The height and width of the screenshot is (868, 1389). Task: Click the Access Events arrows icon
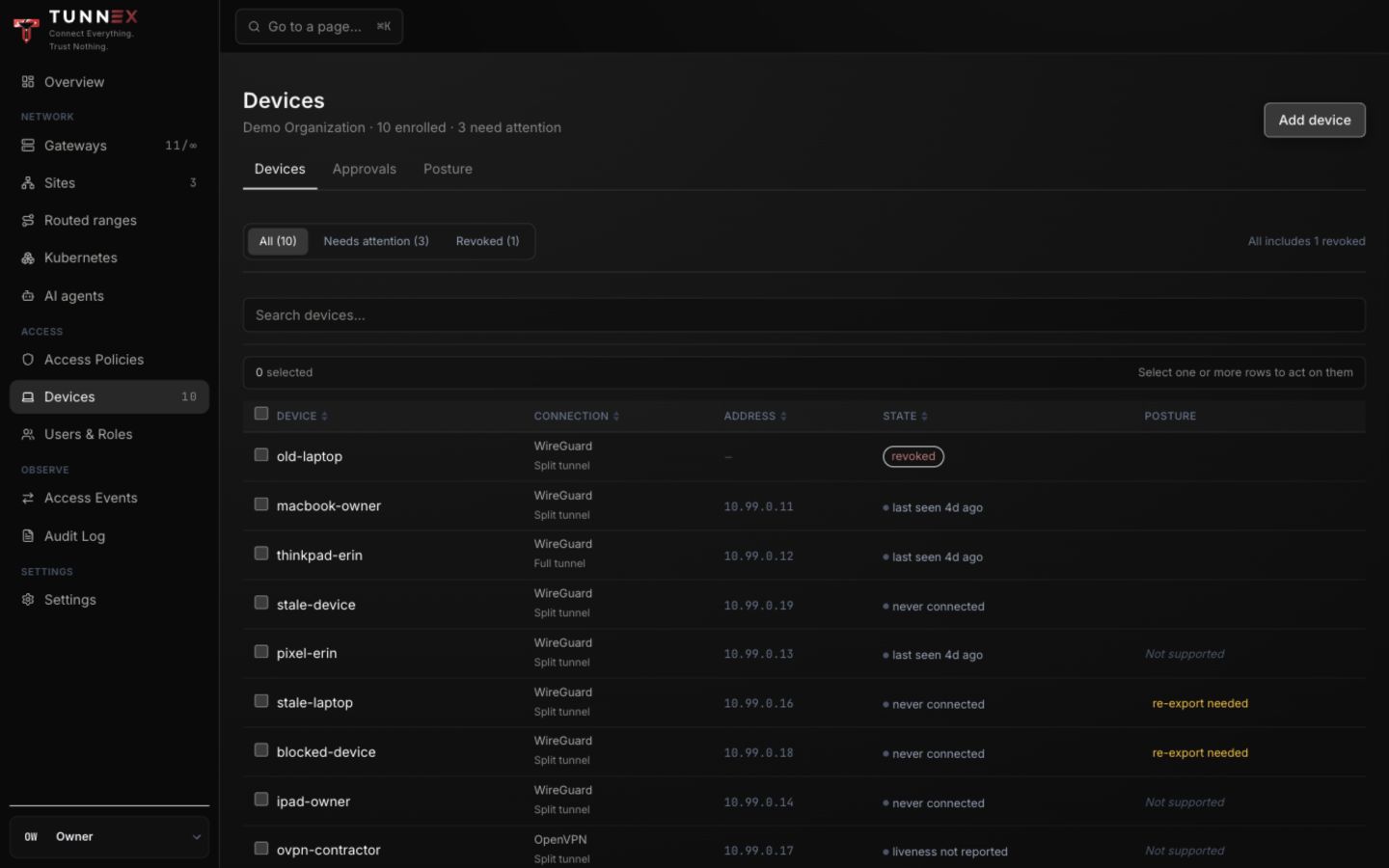click(28, 498)
